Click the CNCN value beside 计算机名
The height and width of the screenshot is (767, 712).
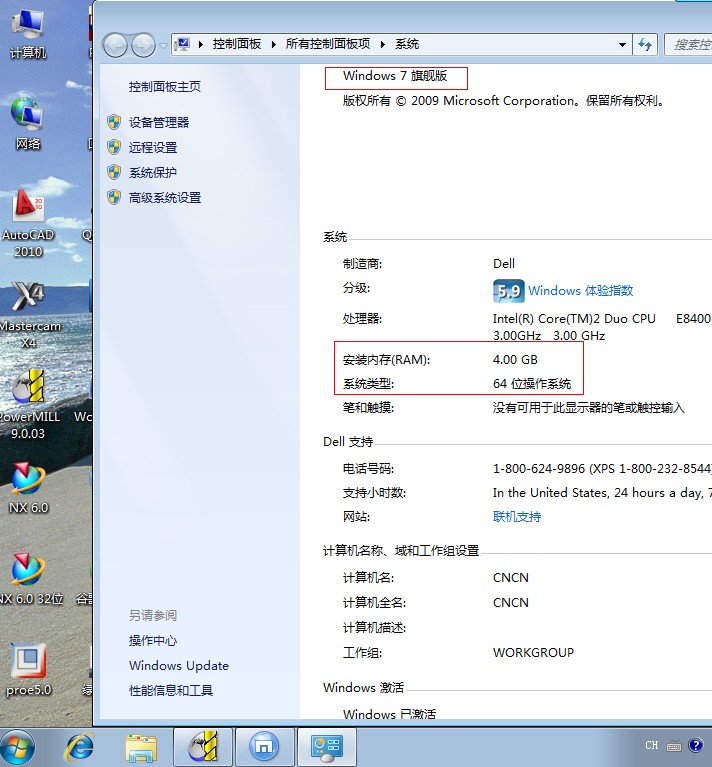point(511,578)
